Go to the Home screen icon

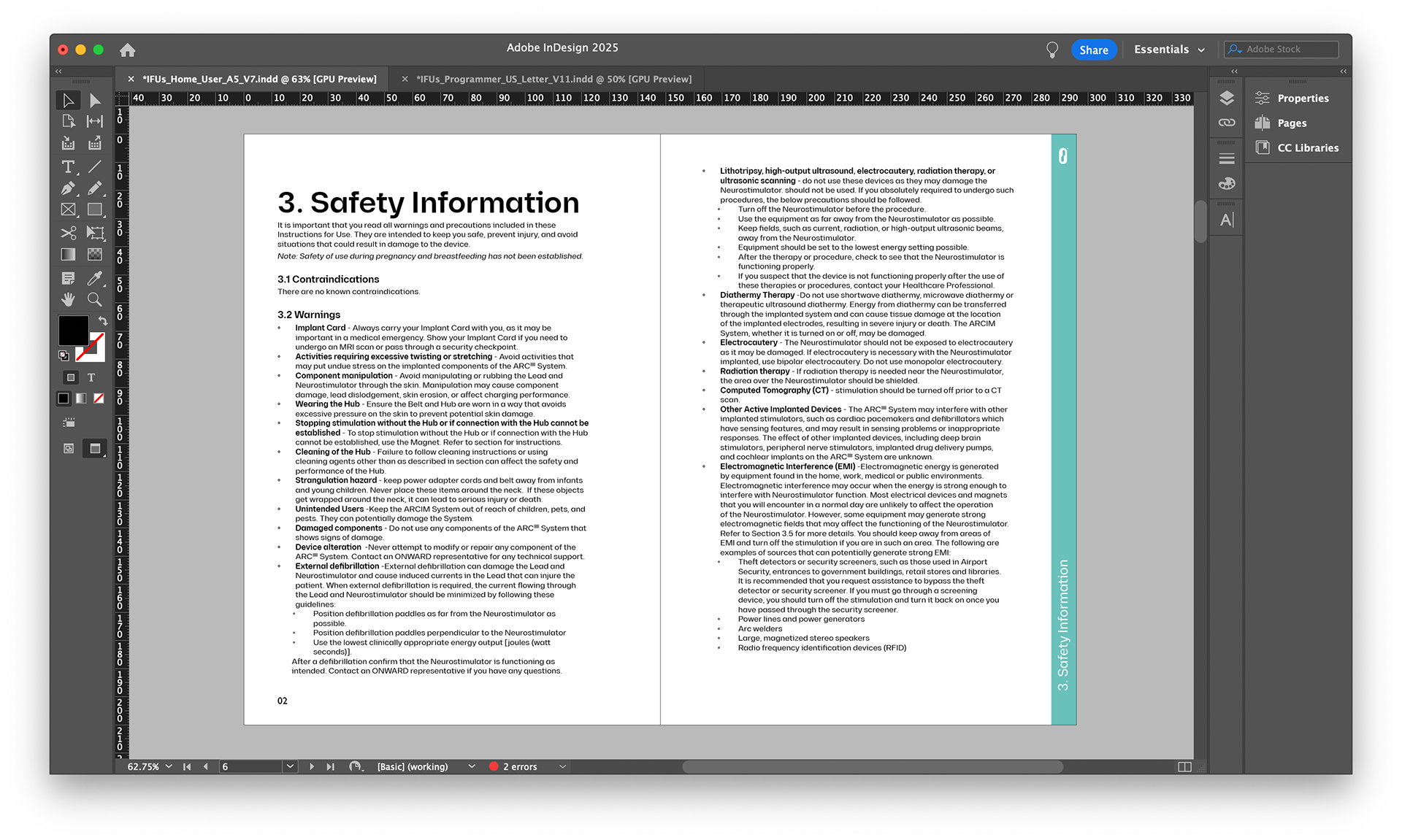128,50
